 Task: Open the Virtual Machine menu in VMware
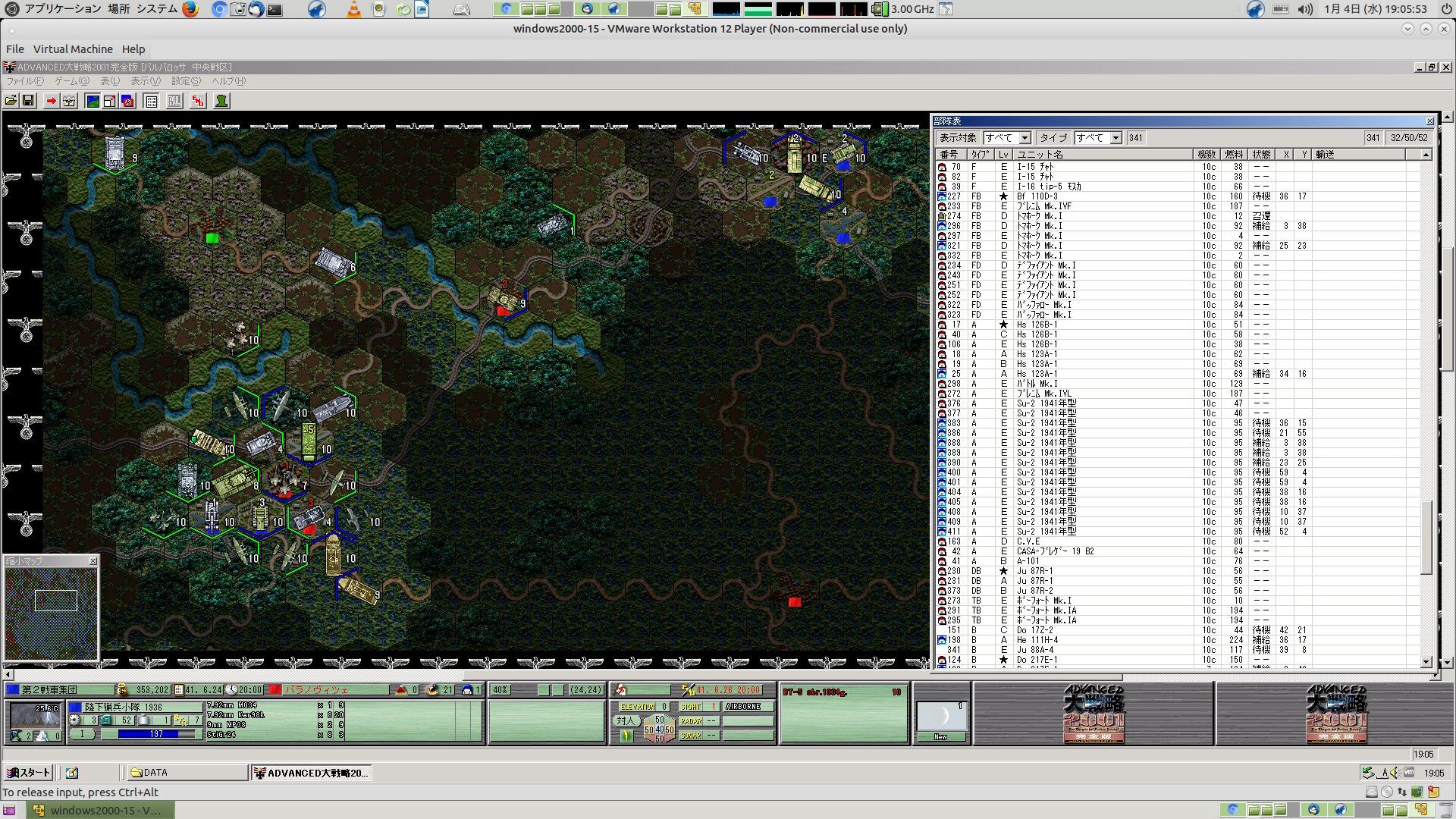click(x=73, y=49)
